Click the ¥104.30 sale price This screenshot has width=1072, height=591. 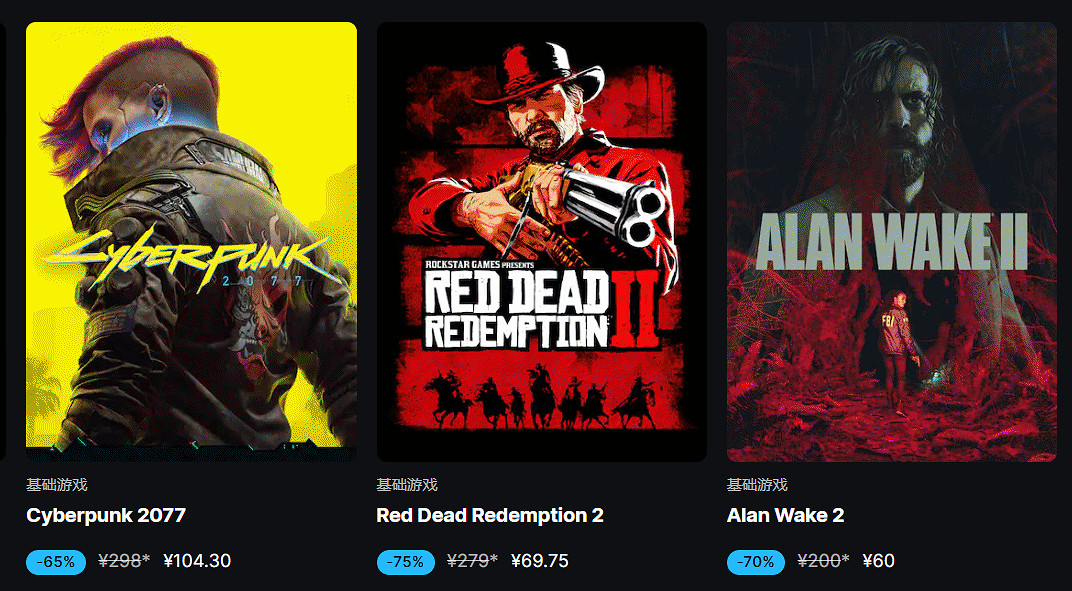(197, 562)
